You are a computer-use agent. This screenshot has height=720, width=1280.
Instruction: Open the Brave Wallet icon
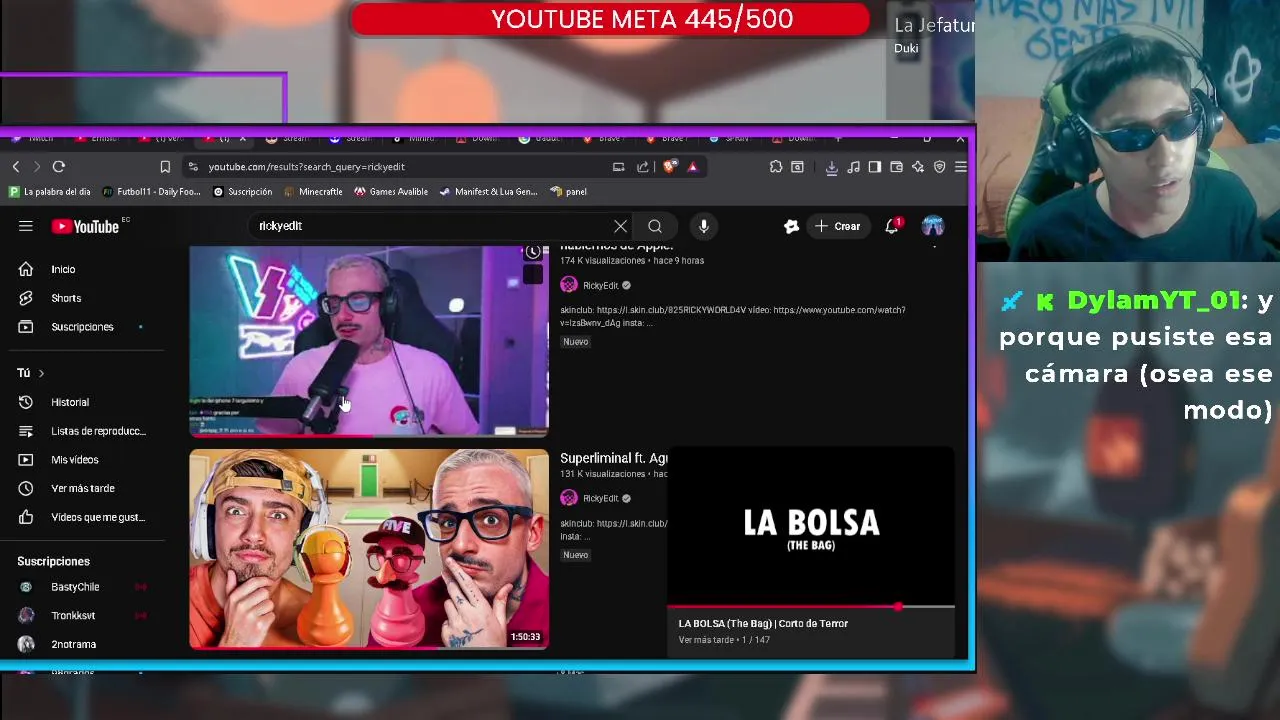coord(896,167)
